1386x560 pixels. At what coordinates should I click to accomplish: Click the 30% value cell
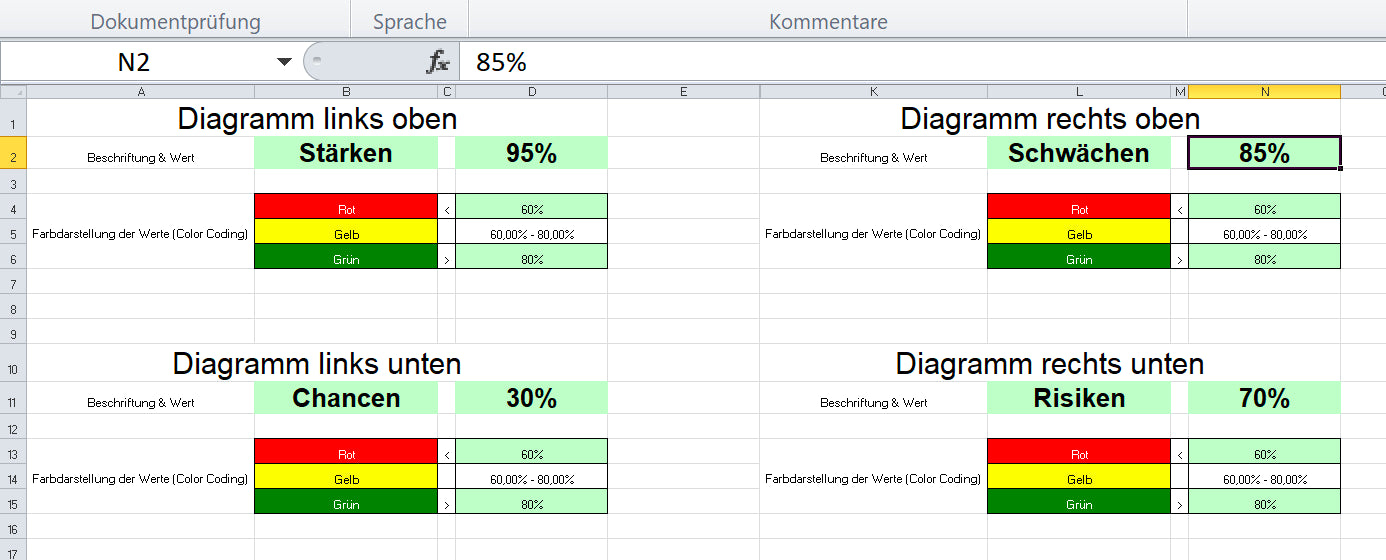[531, 398]
